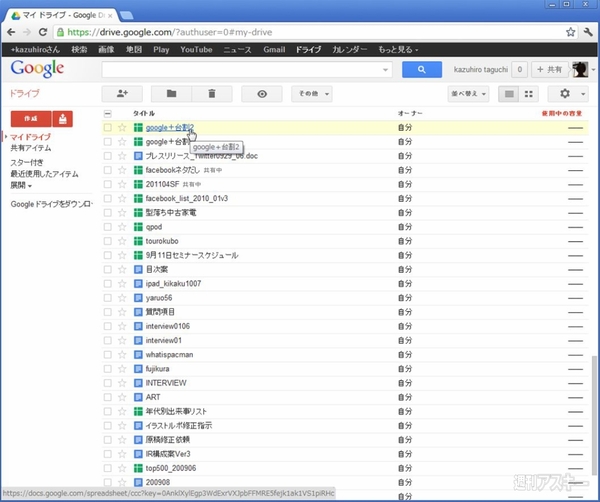The image size is (600, 502).
Task: Open 検索 in the Google bar
Action: 79,50
